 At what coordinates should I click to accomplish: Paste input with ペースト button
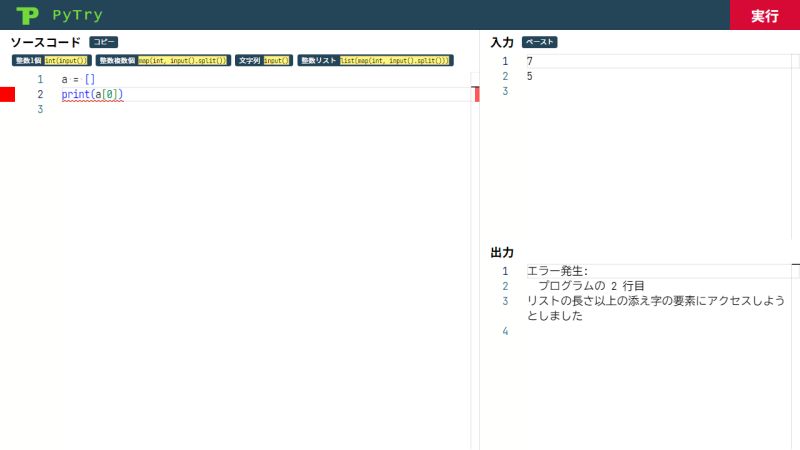coord(539,42)
